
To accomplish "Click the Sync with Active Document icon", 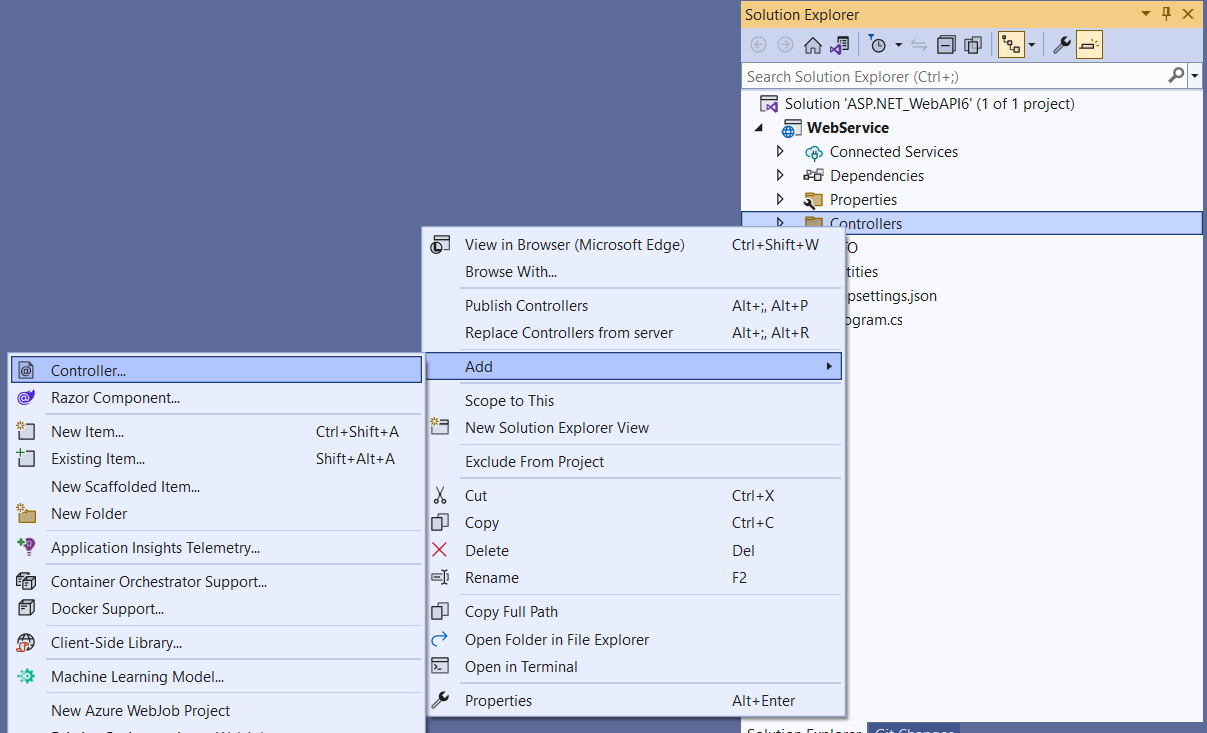I will (x=919, y=45).
